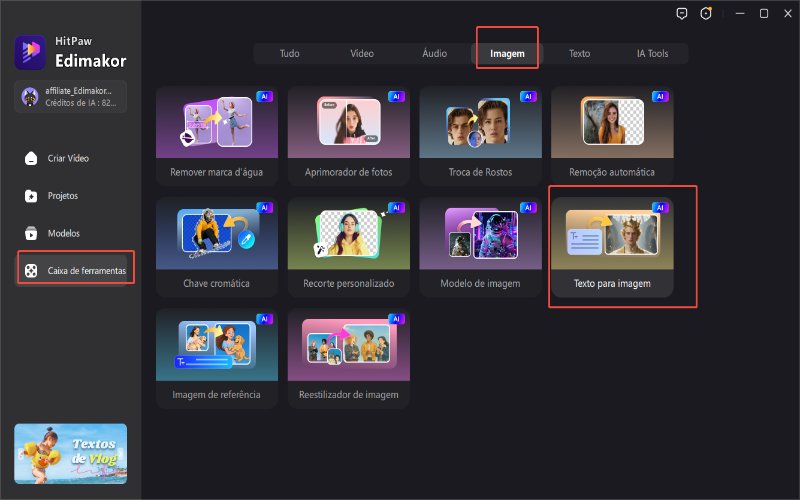
Task: Switch to the Tudo tab
Action: (x=287, y=53)
